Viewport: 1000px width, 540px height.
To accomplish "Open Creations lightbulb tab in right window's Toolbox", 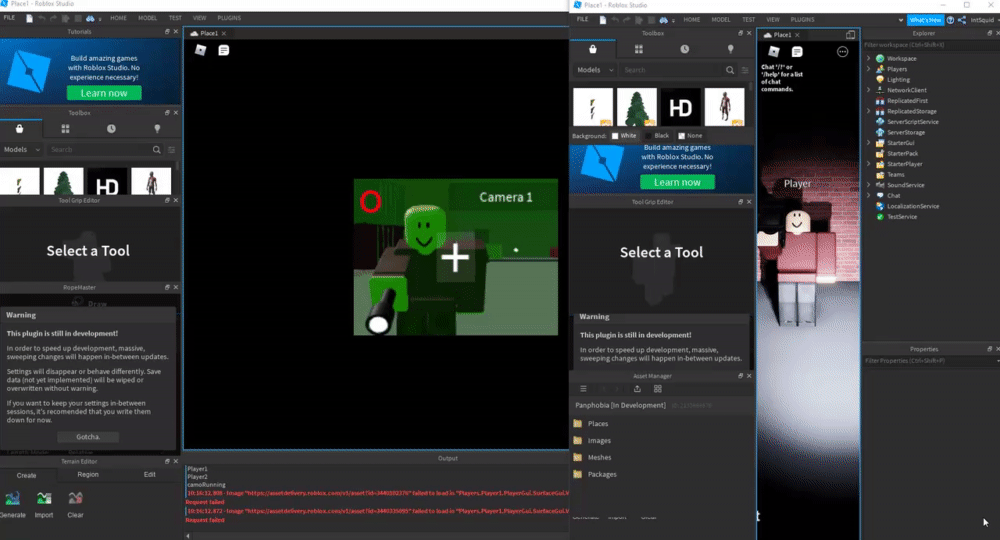I will coord(730,49).
